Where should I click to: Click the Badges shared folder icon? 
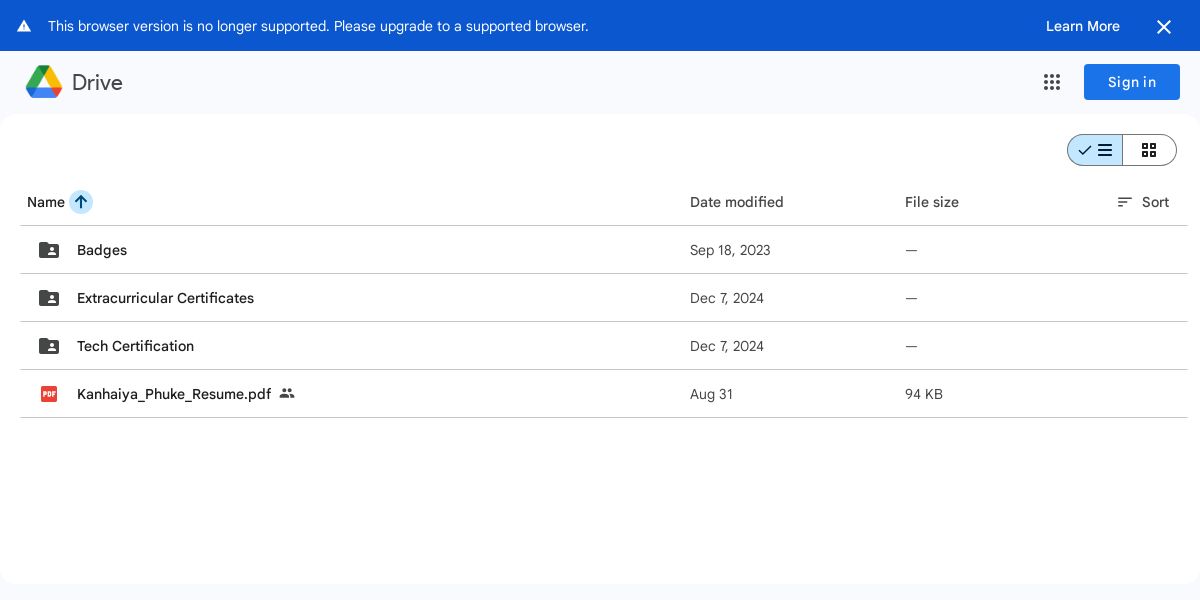49,250
